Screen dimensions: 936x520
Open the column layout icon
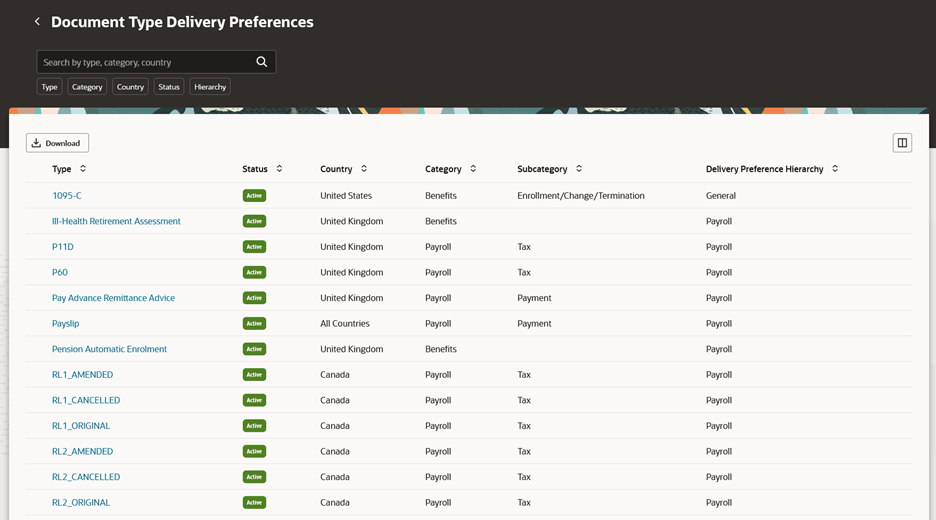pyautogui.click(x=901, y=143)
